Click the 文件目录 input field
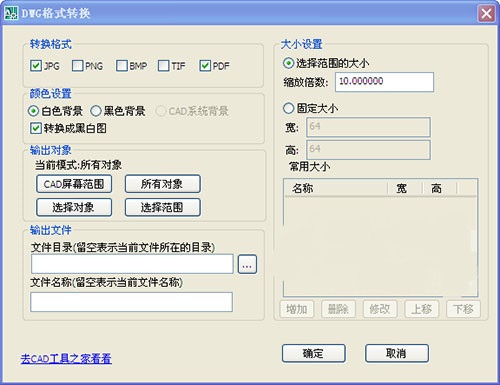The width and height of the screenshot is (500, 385). point(132,264)
